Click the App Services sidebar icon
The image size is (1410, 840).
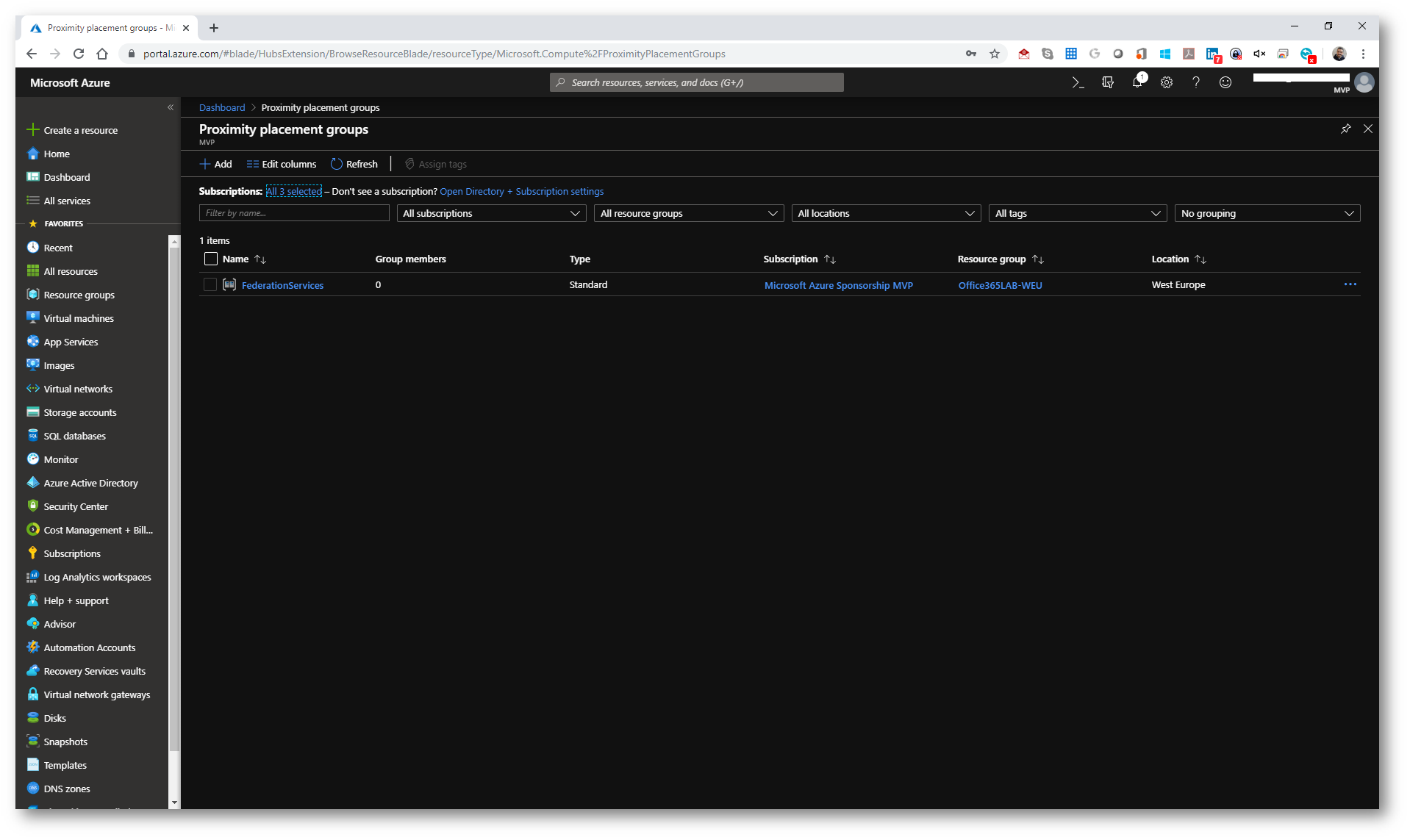pos(32,342)
